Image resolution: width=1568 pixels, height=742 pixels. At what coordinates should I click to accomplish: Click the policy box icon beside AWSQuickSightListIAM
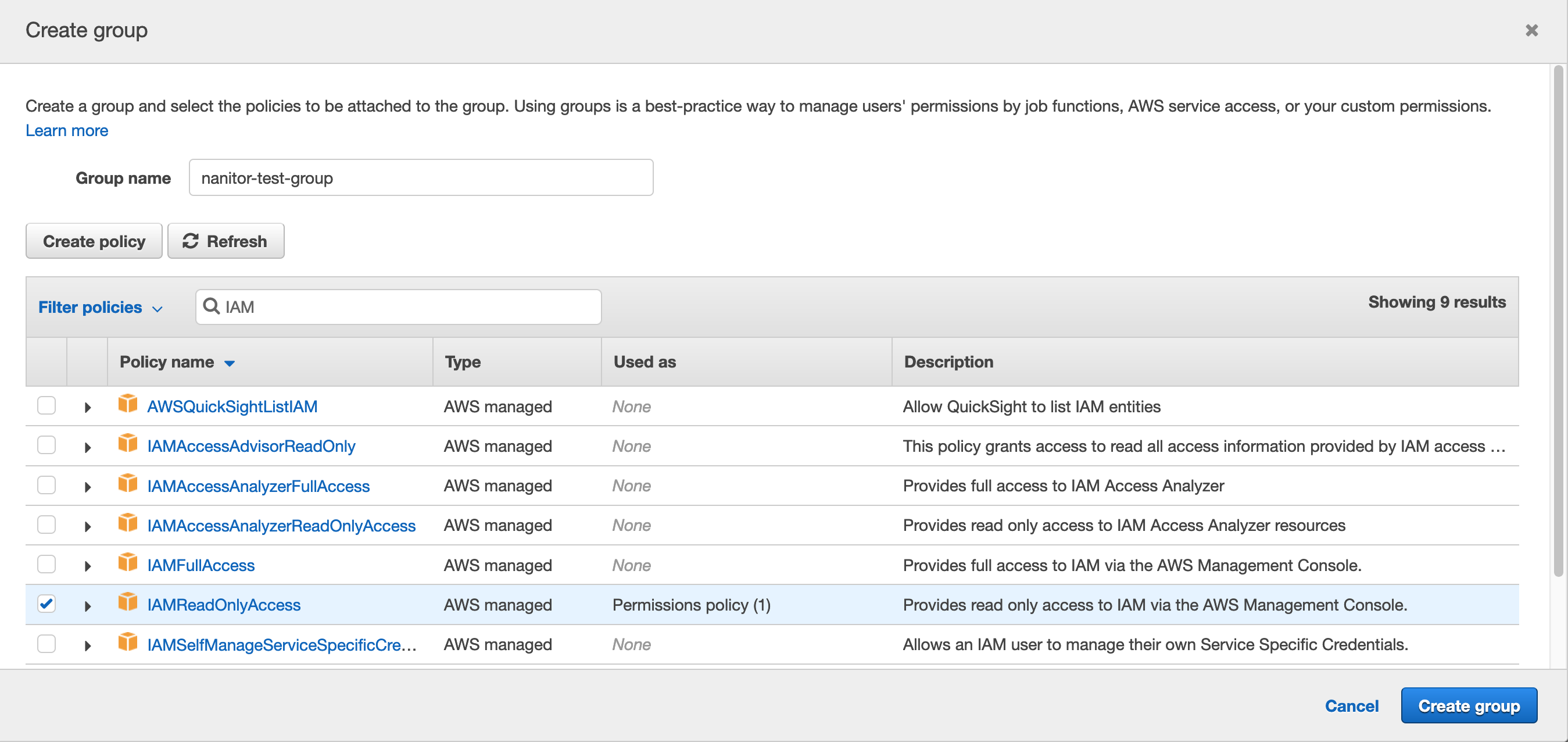[127, 404]
